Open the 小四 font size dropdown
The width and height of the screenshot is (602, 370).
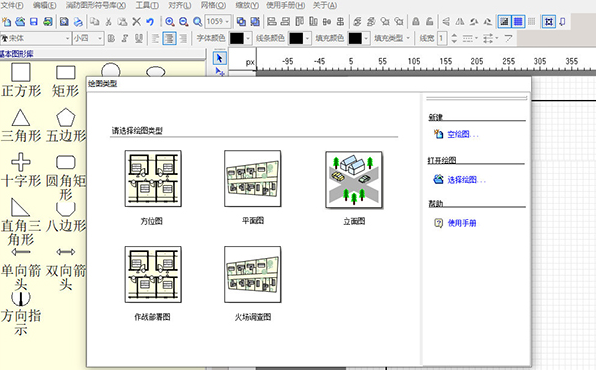pyautogui.click(x=88, y=38)
